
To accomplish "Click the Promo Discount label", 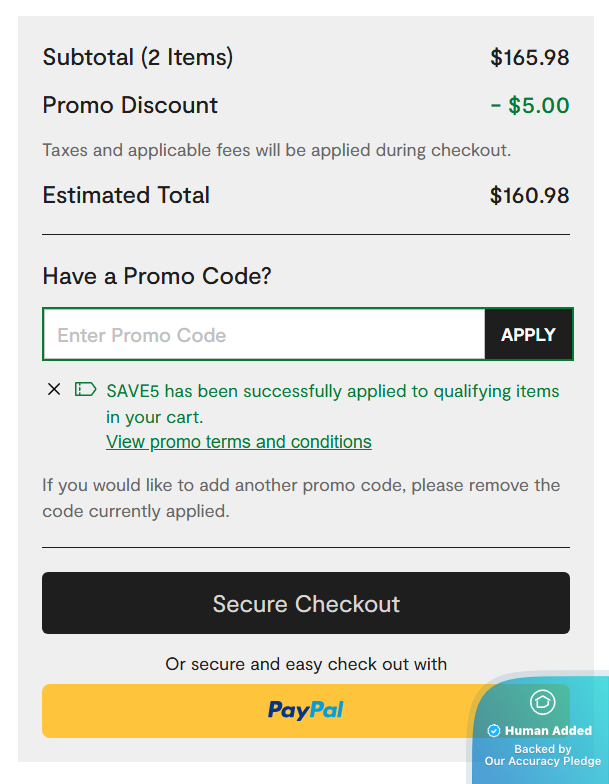I will point(130,105).
